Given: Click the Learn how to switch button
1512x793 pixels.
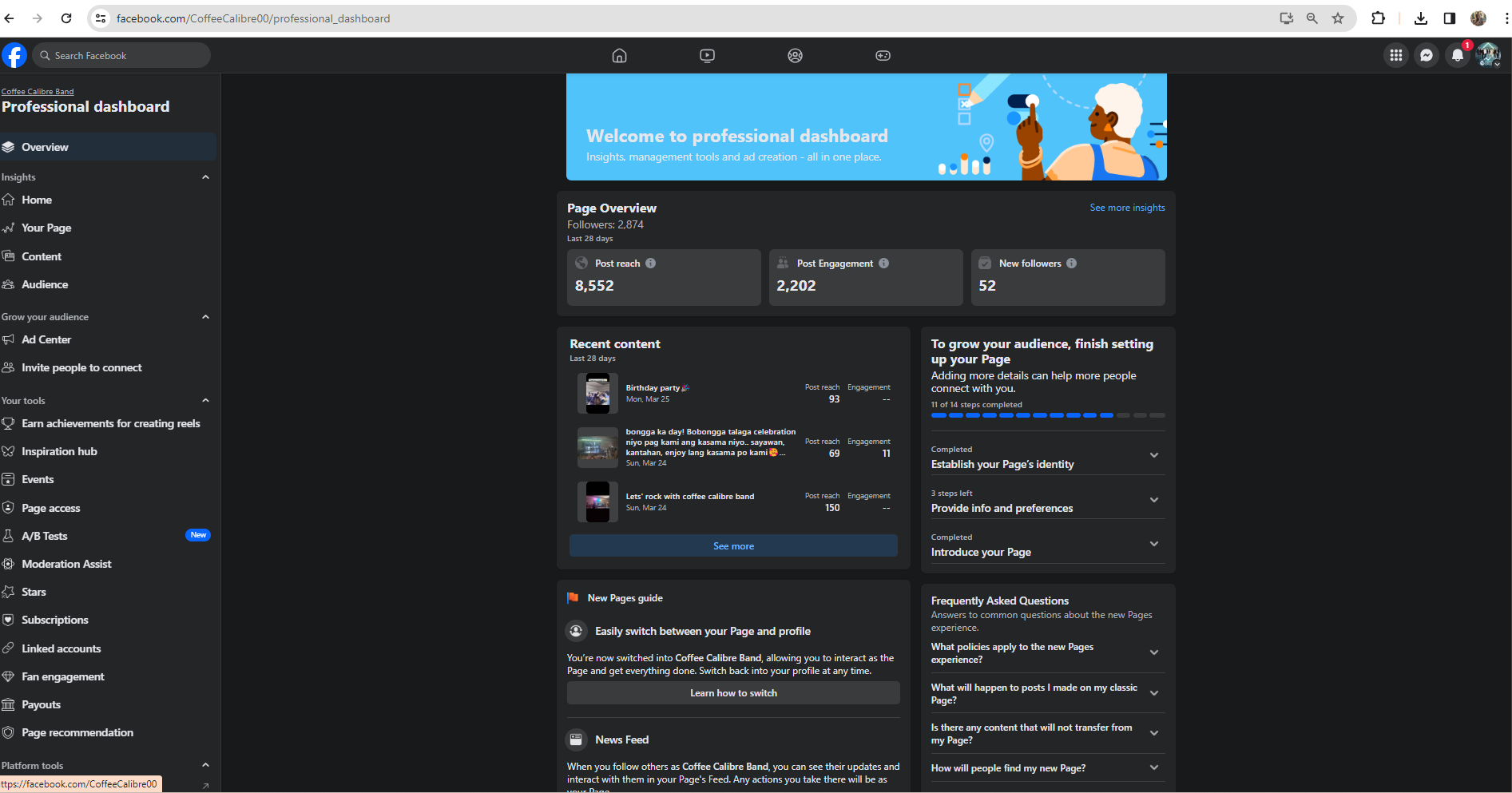Looking at the screenshot, I should pyautogui.click(x=733, y=693).
